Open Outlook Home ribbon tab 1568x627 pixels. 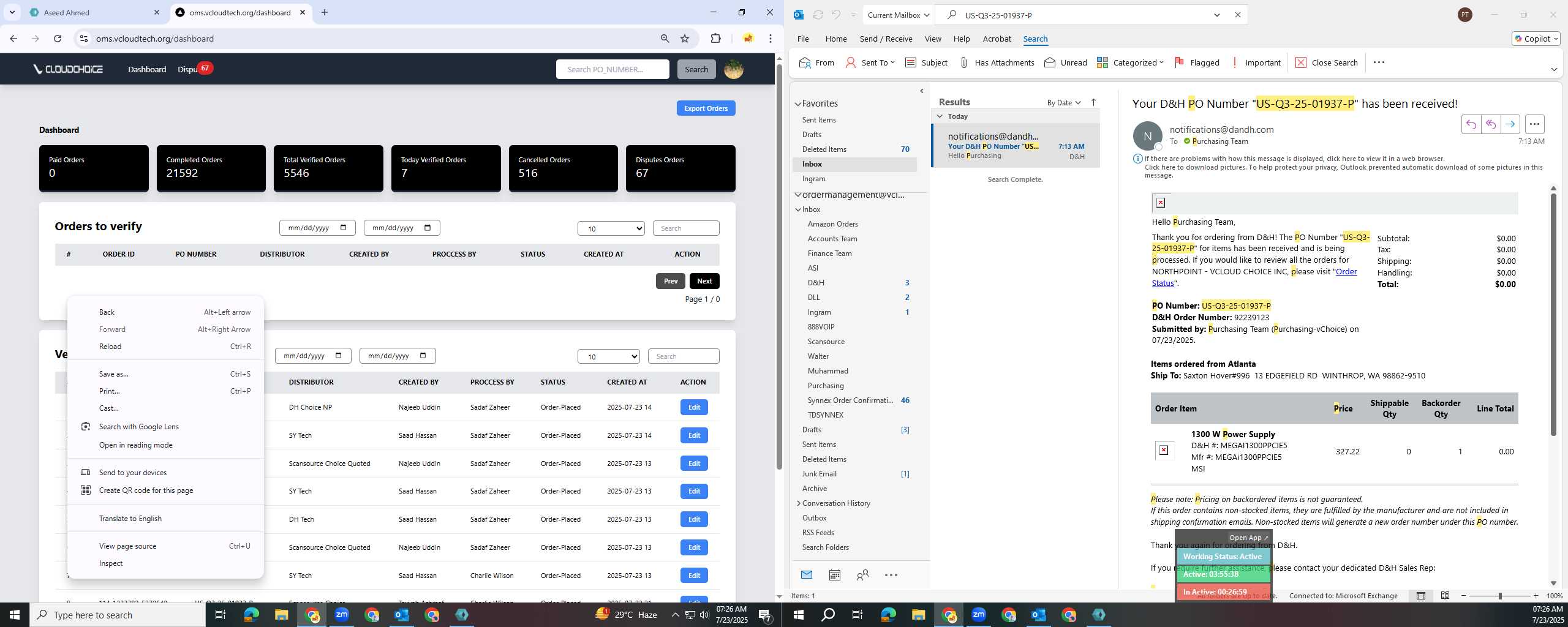(x=835, y=39)
